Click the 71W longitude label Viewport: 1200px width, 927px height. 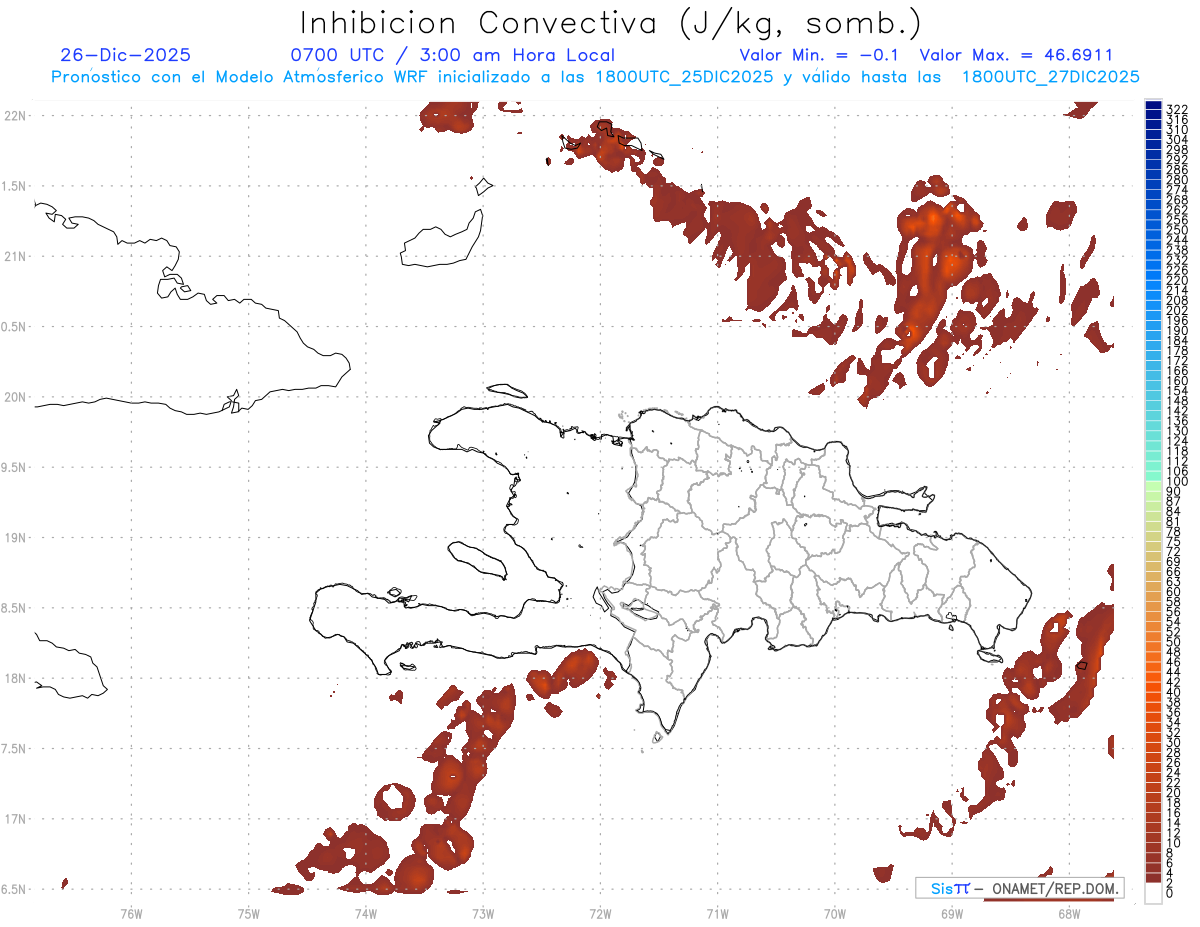(x=717, y=913)
